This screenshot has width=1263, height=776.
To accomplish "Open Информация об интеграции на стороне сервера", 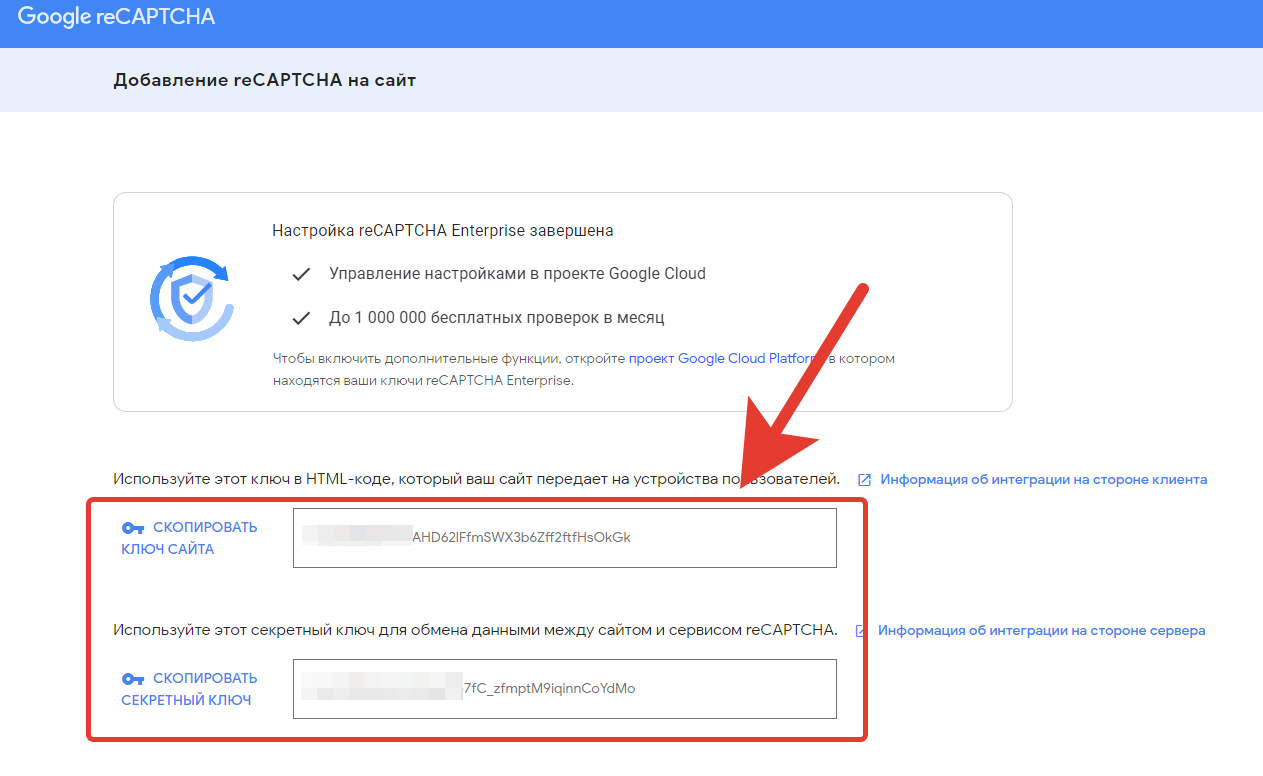I will [1042, 631].
